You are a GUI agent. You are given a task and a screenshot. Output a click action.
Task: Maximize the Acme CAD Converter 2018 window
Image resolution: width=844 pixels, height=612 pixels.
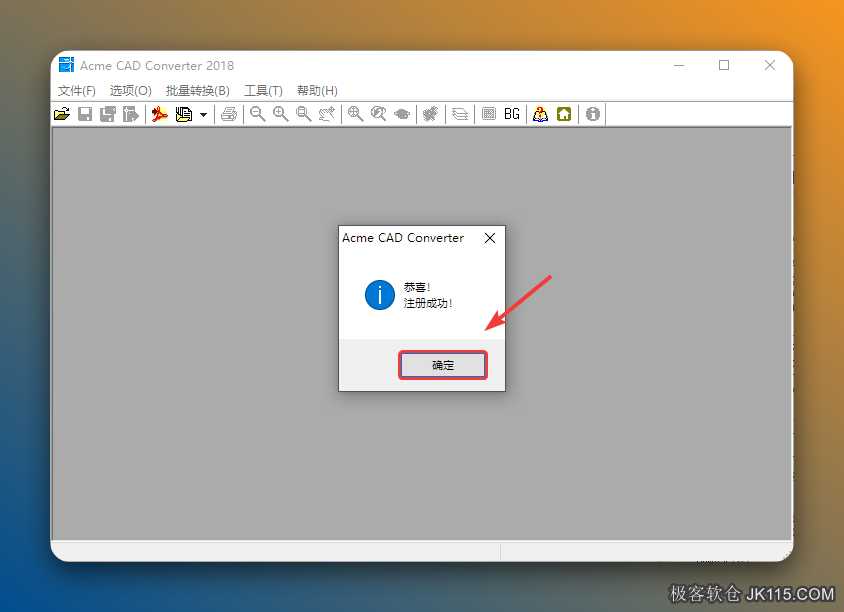point(724,65)
